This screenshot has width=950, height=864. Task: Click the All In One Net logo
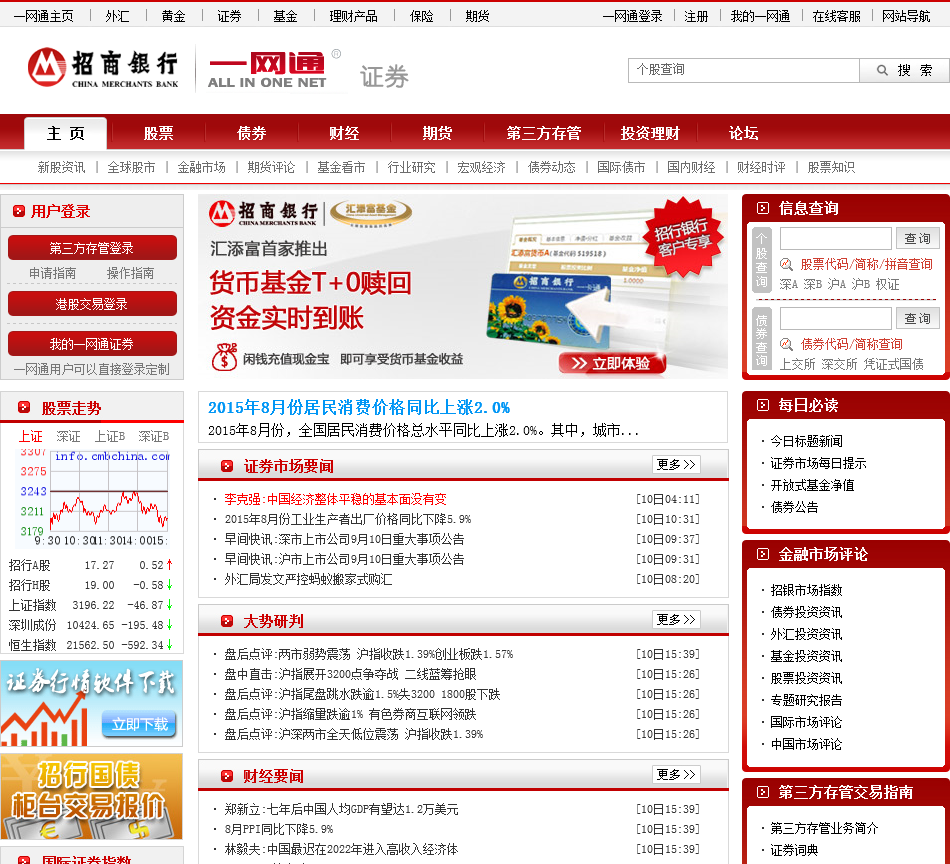[267, 70]
